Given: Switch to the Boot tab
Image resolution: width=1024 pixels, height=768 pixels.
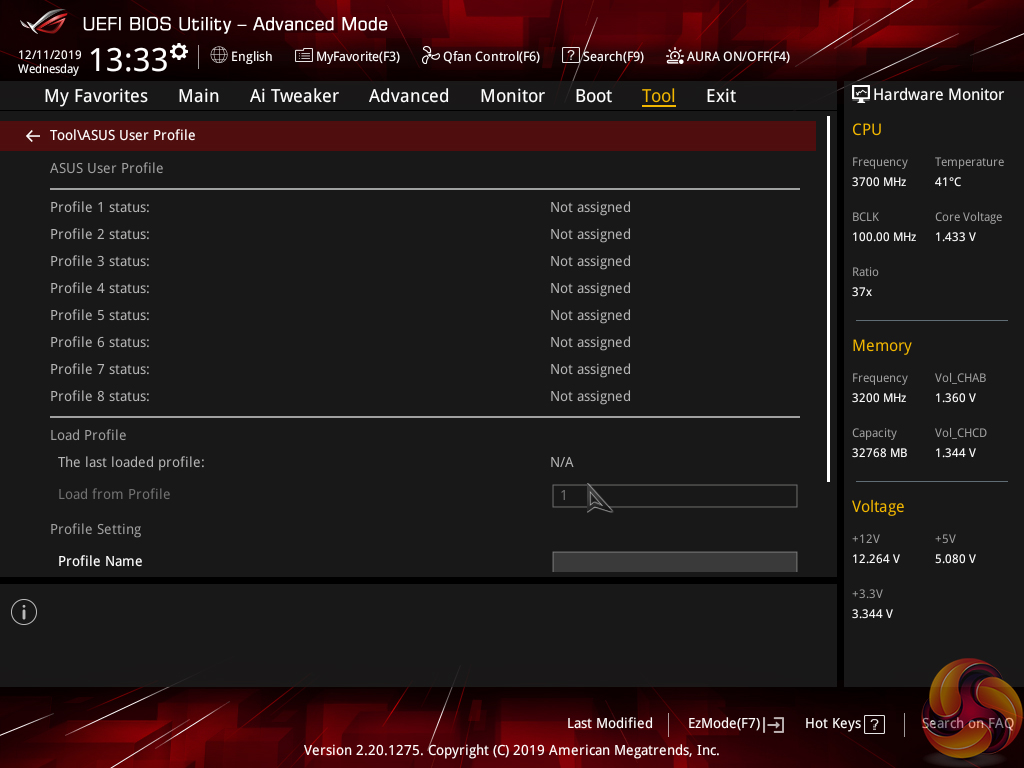Looking at the screenshot, I should [593, 95].
